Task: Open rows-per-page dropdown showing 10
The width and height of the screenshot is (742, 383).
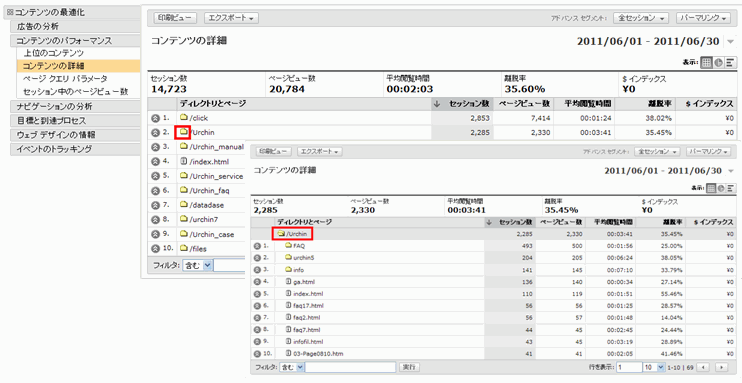Action: pyautogui.click(x=654, y=367)
